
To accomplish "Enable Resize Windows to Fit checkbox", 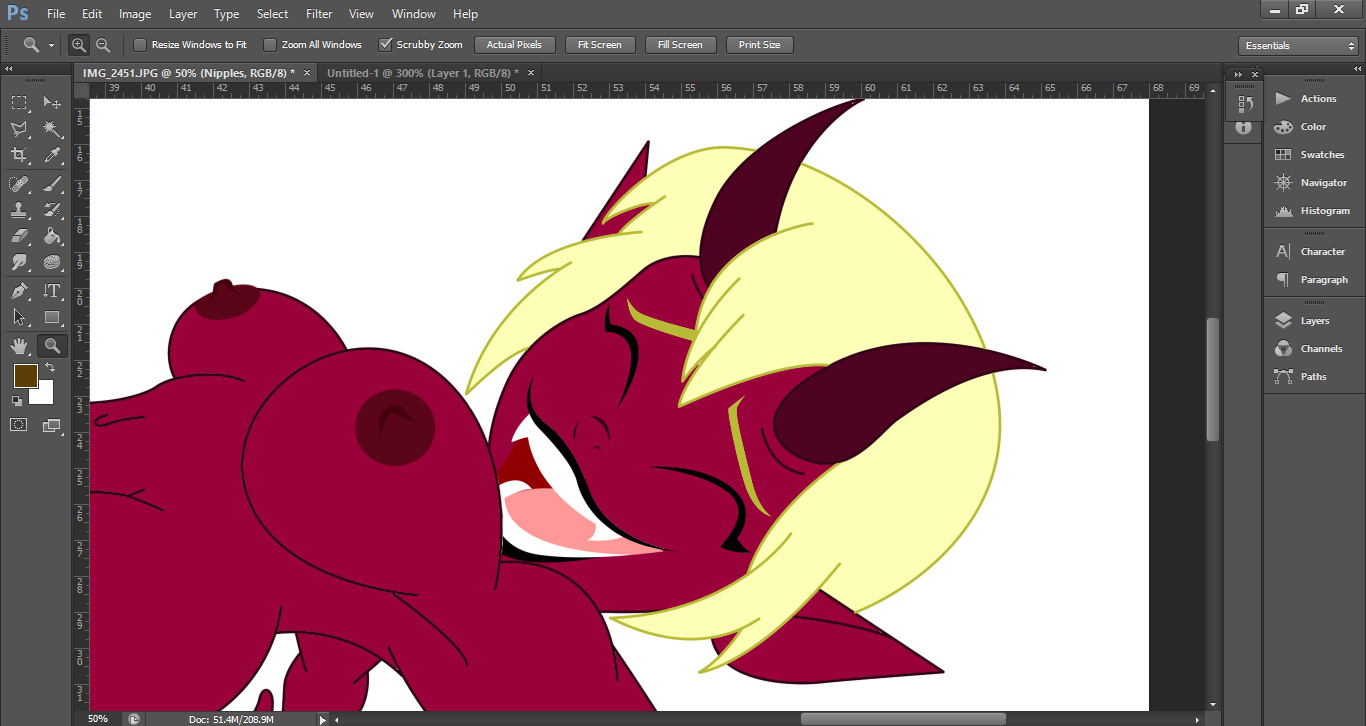I will [x=140, y=45].
